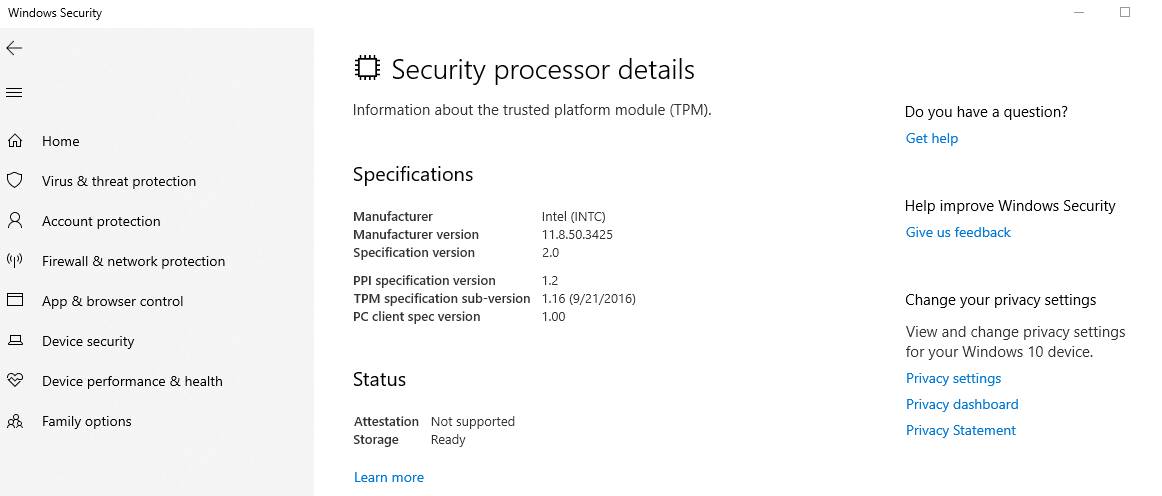
Task: Open Virus & threat protection page
Action: tap(119, 181)
